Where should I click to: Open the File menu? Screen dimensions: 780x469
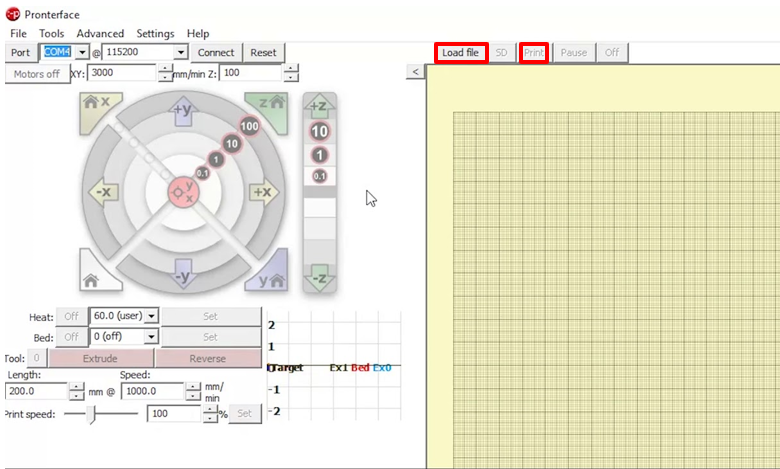pos(18,33)
